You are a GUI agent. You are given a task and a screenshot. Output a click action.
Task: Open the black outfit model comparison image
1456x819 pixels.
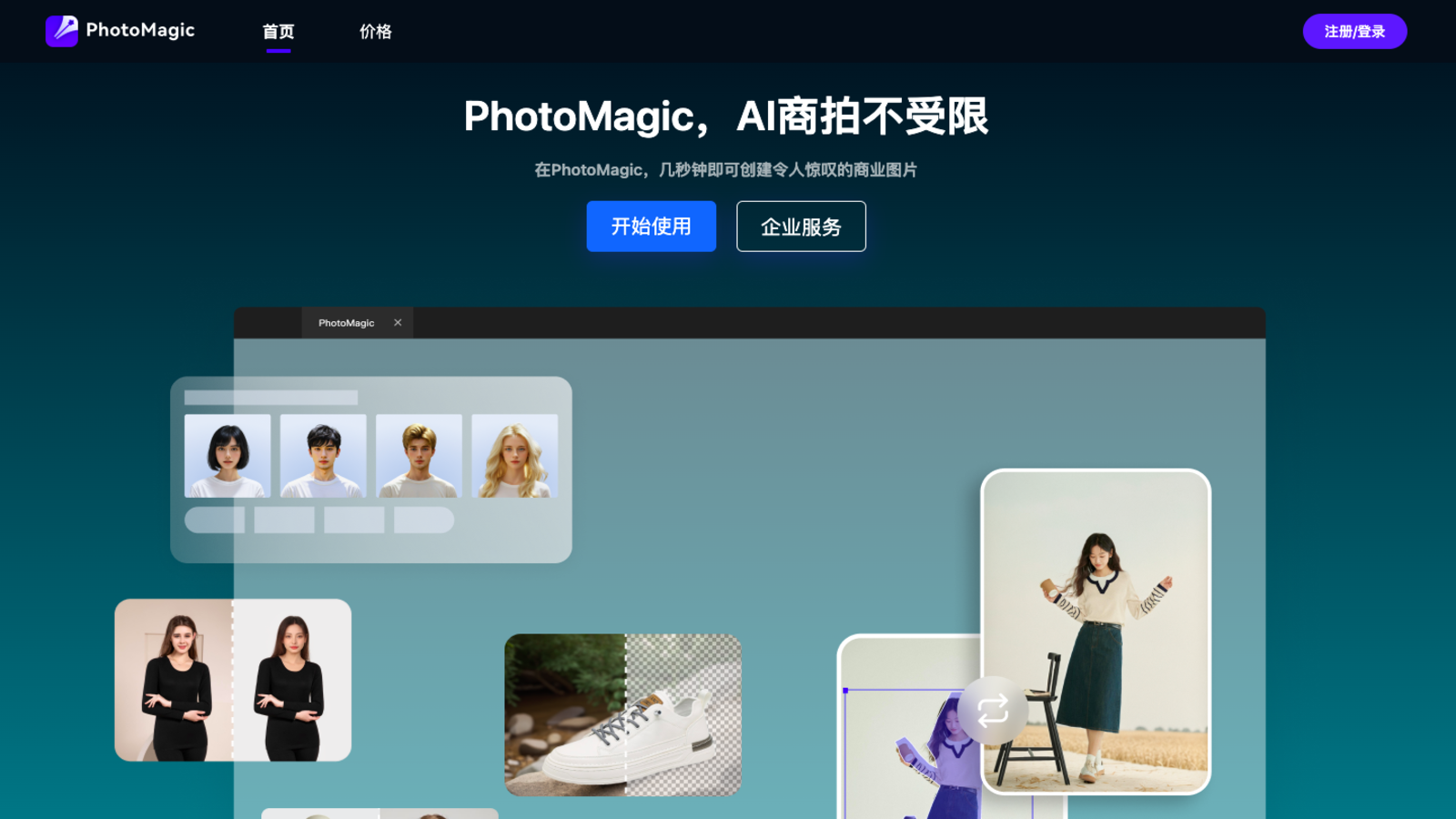(x=233, y=680)
